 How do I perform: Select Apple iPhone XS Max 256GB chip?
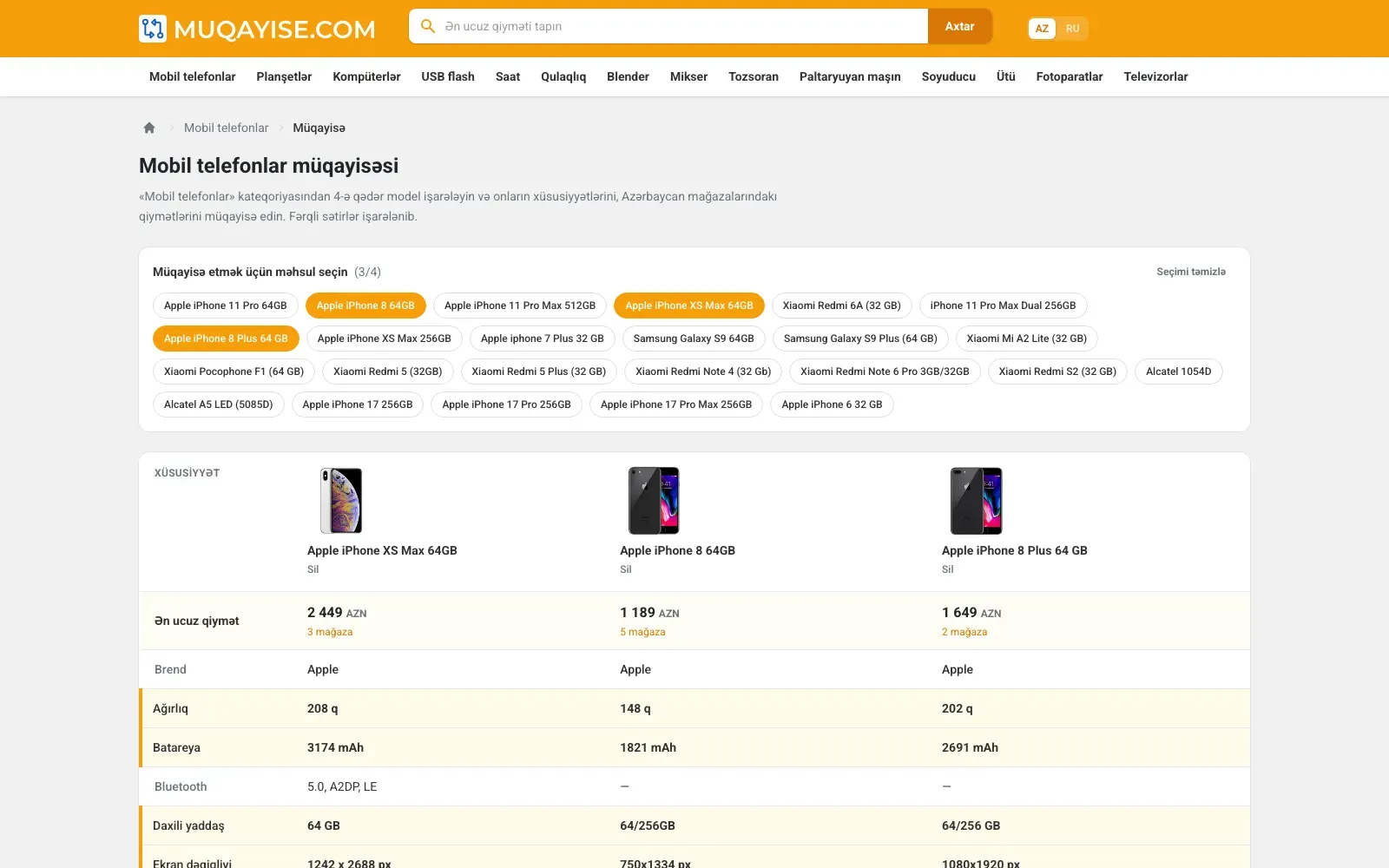coord(385,339)
